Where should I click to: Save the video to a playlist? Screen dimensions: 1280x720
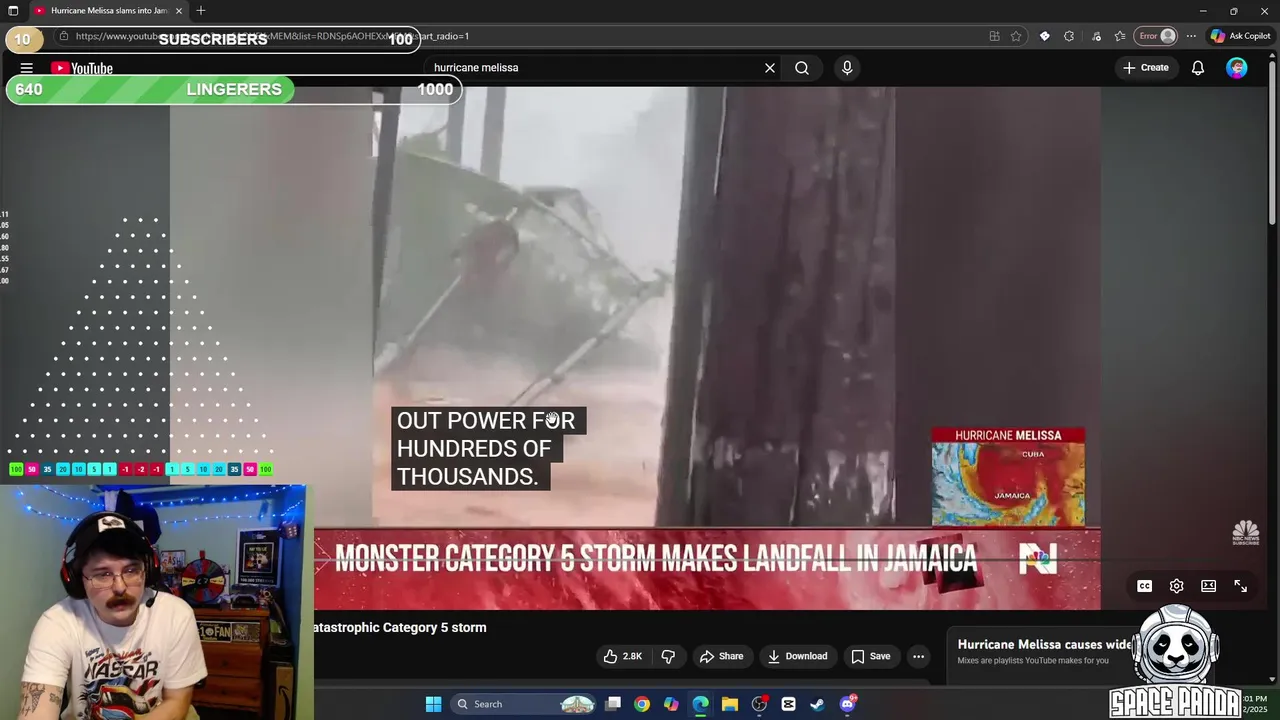[870, 656]
